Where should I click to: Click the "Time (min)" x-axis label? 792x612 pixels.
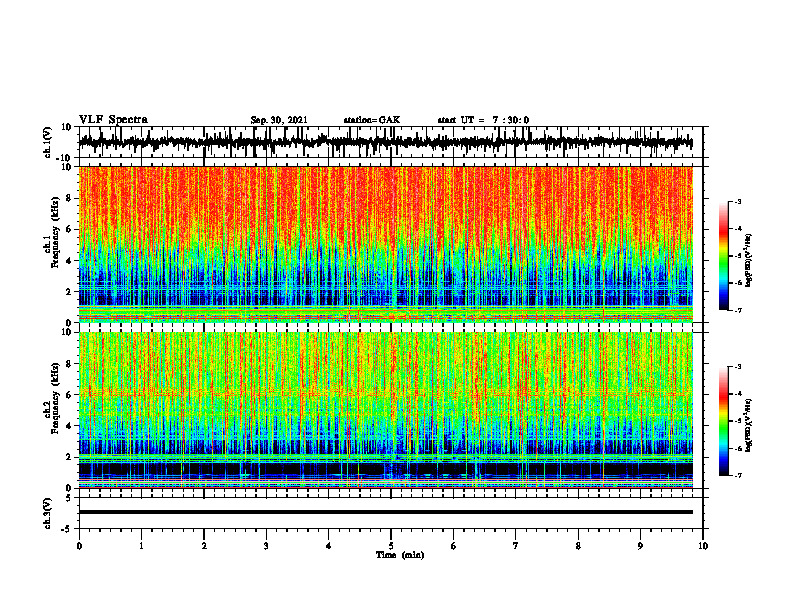pos(400,555)
